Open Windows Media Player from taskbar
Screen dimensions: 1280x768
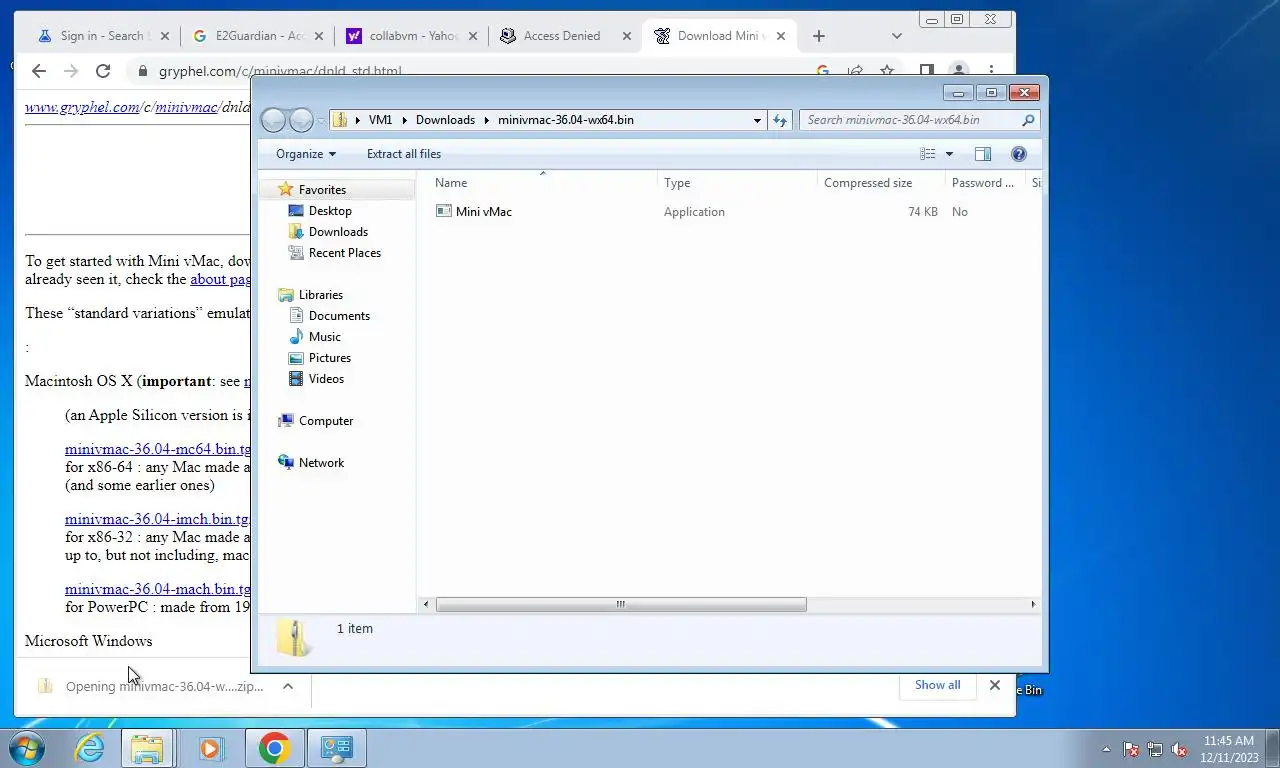pos(211,748)
